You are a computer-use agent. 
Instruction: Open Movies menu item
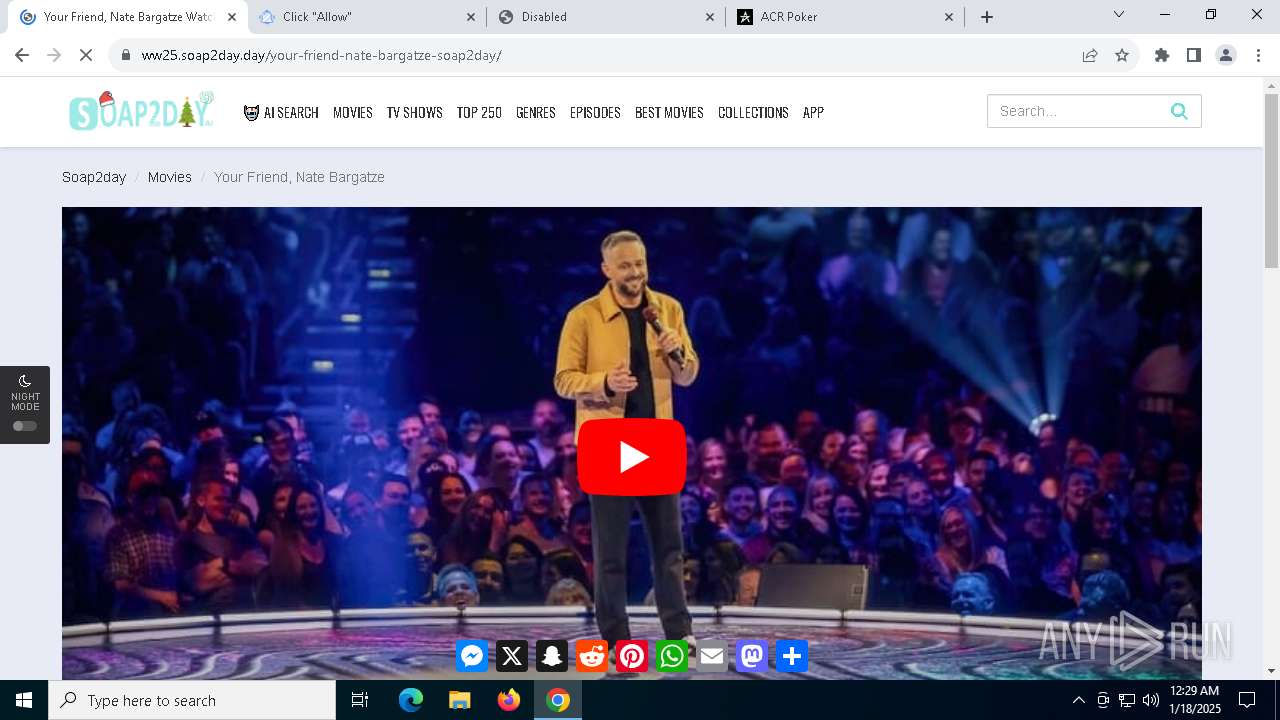point(353,112)
